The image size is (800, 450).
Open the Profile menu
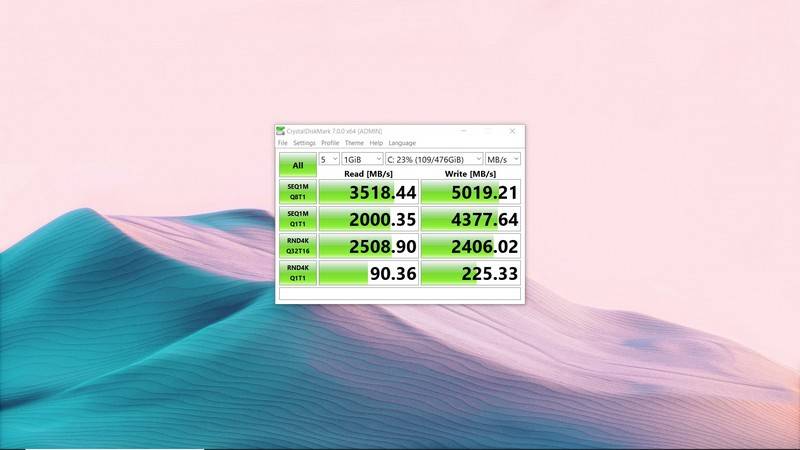(330, 143)
